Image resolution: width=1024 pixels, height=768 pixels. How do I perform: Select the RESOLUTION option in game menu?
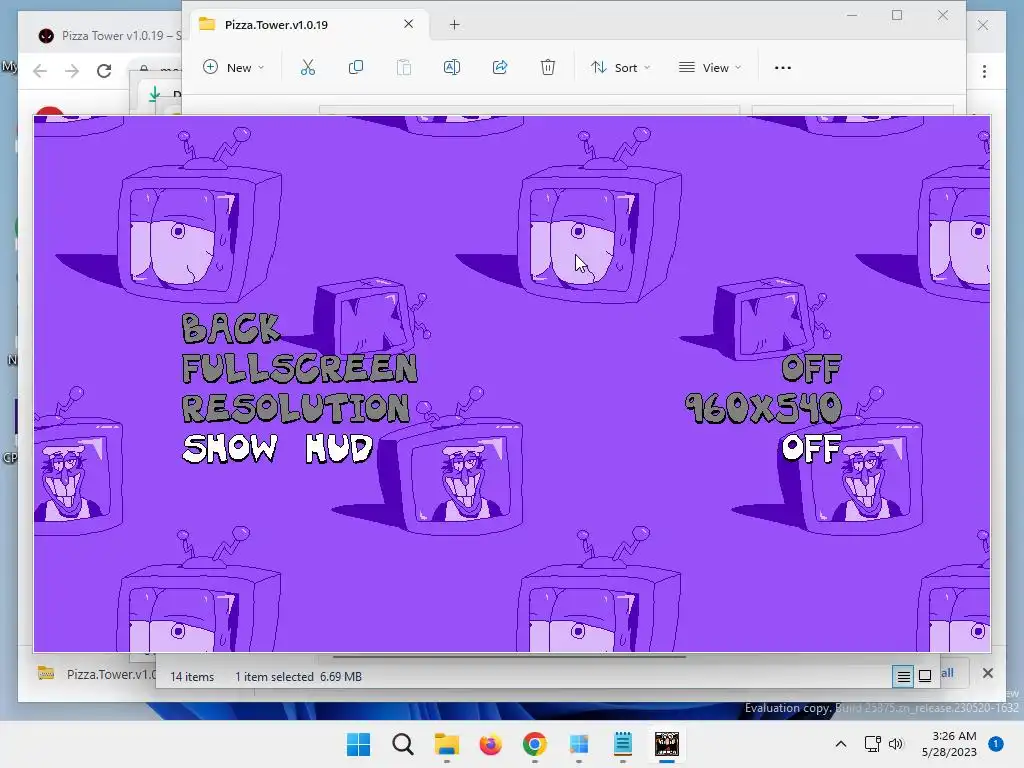coord(296,408)
